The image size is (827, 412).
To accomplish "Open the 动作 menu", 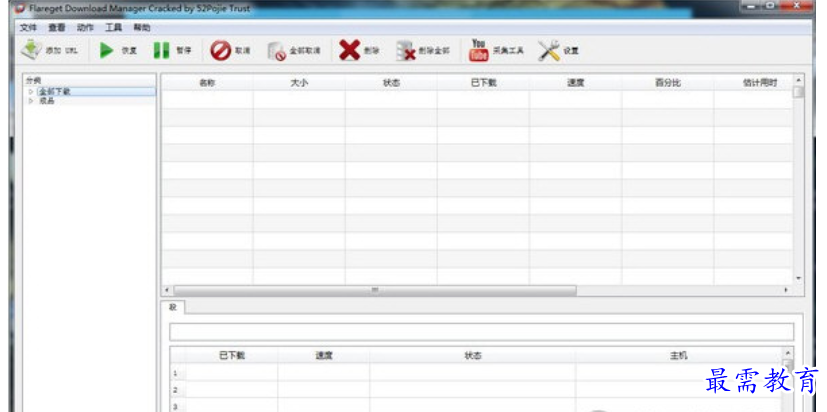I will coord(85,27).
